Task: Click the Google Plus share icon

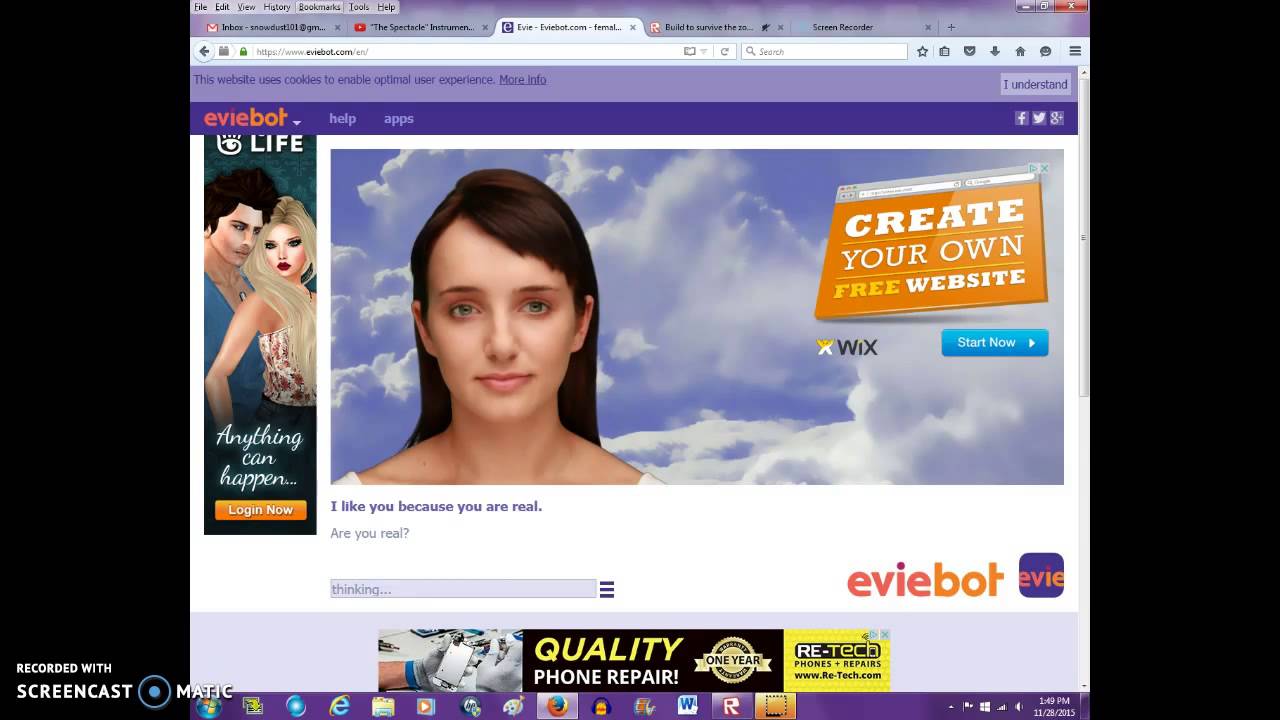Action: pos(1056,118)
